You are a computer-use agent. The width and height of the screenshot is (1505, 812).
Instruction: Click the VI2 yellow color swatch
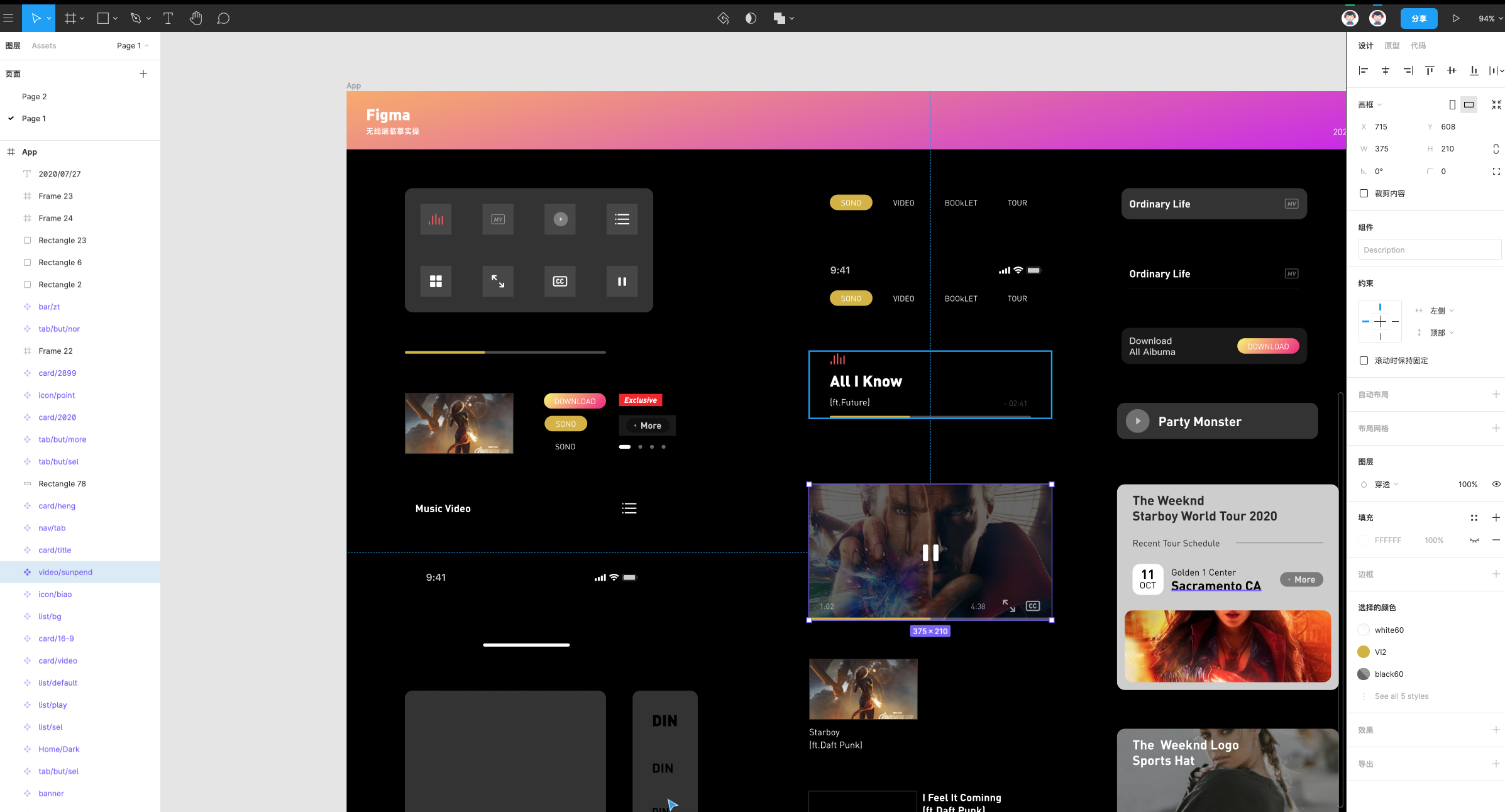(x=1364, y=652)
